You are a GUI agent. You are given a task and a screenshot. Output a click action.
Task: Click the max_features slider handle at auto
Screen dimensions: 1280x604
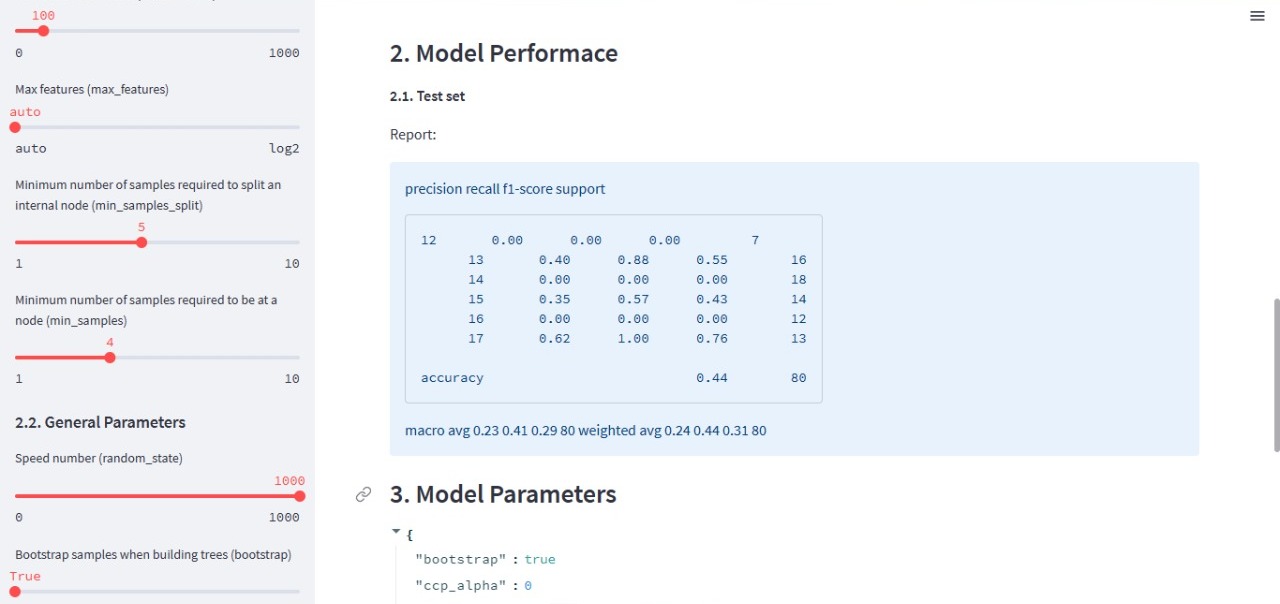16,127
